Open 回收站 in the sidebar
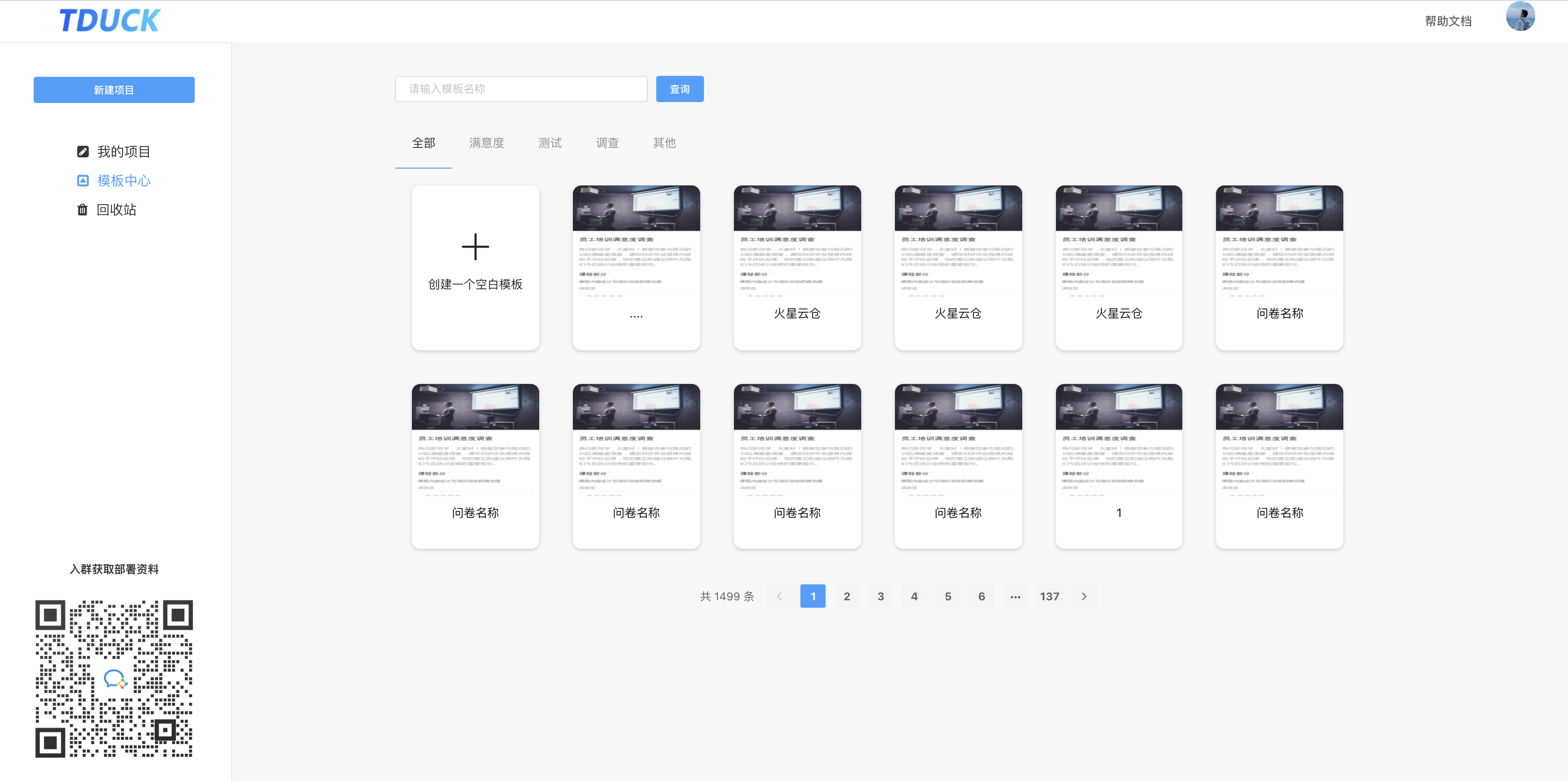Screen dimensions: 1568x781 click(116, 210)
